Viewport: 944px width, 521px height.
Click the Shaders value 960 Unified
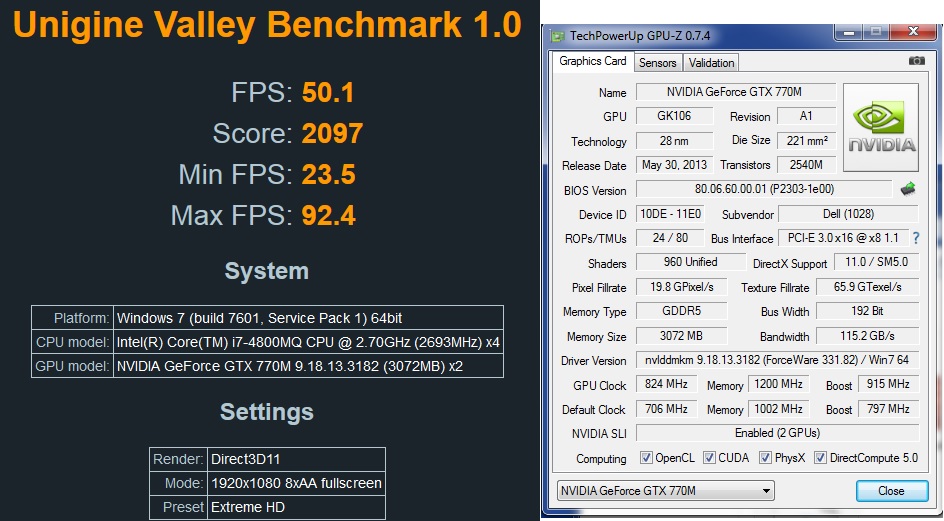(691, 262)
